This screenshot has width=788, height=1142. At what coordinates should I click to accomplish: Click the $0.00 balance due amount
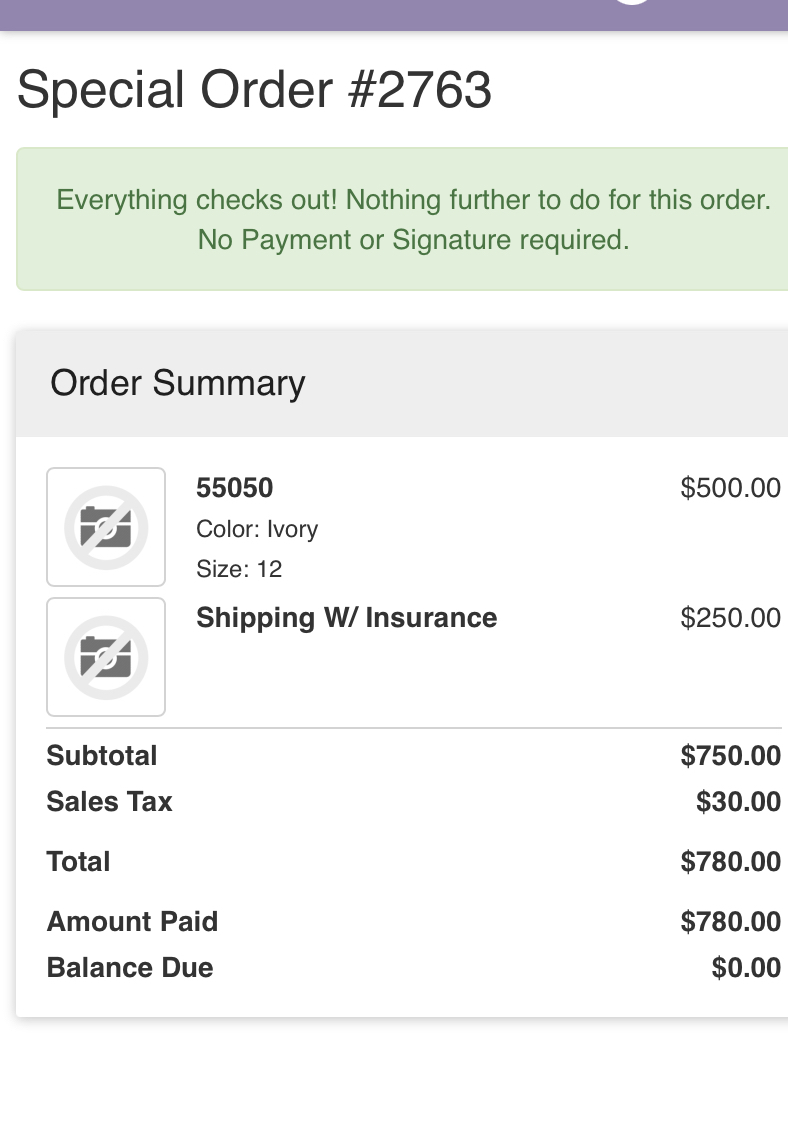click(x=746, y=967)
